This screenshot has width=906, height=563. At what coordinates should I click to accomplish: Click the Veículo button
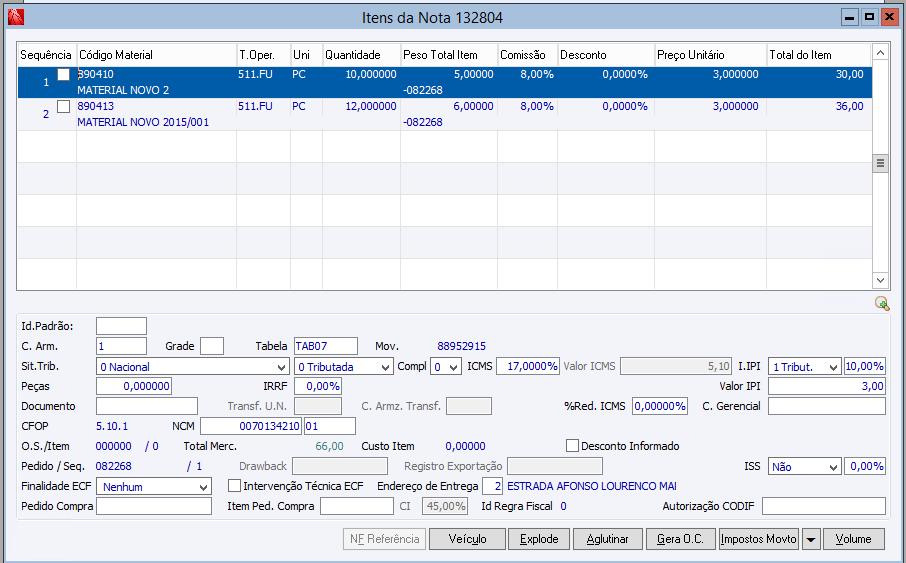(x=467, y=539)
